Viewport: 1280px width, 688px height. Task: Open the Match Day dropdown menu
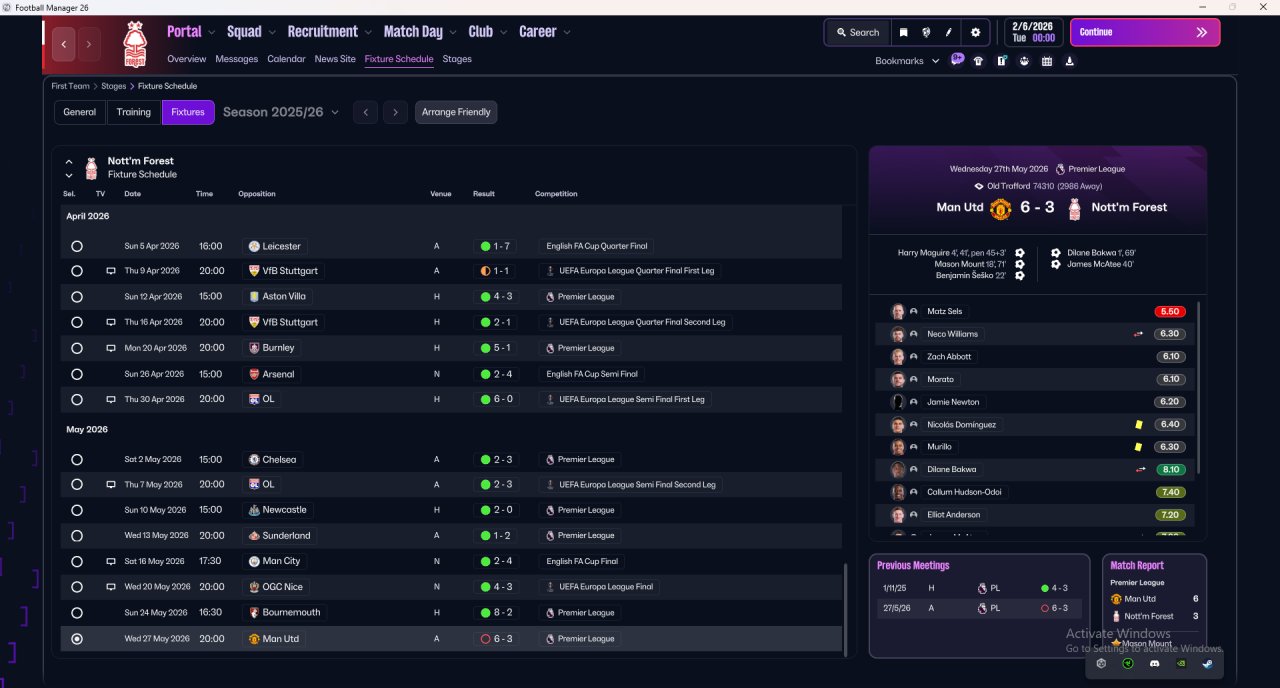click(421, 32)
